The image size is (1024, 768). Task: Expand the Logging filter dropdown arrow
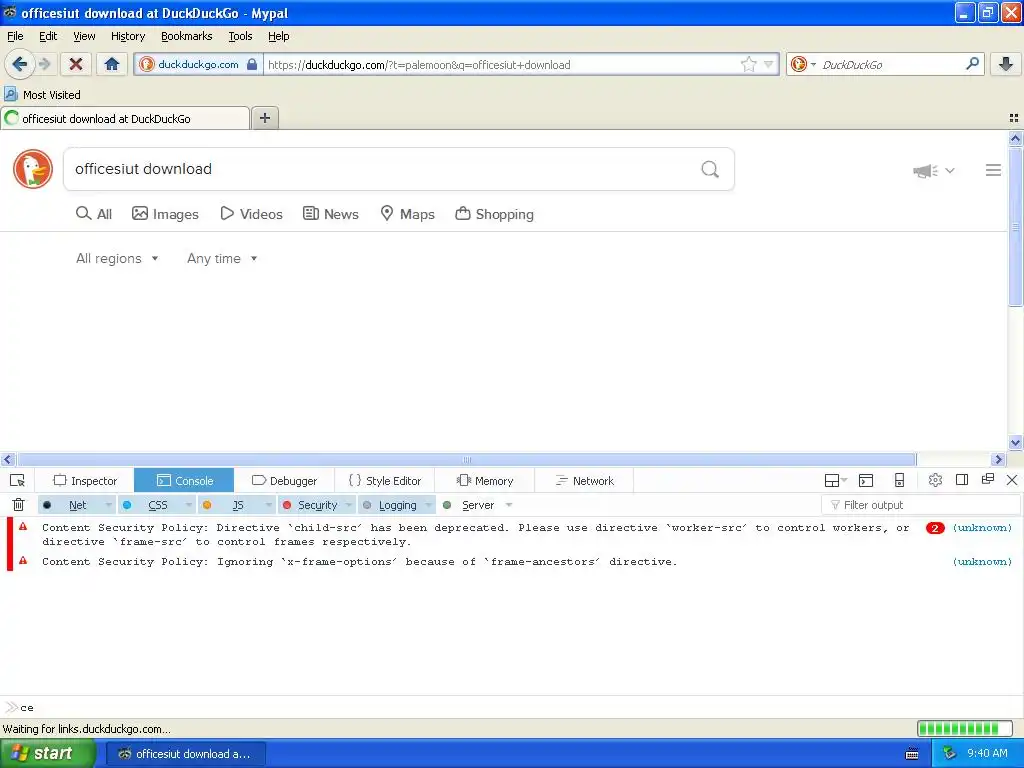[x=429, y=505]
